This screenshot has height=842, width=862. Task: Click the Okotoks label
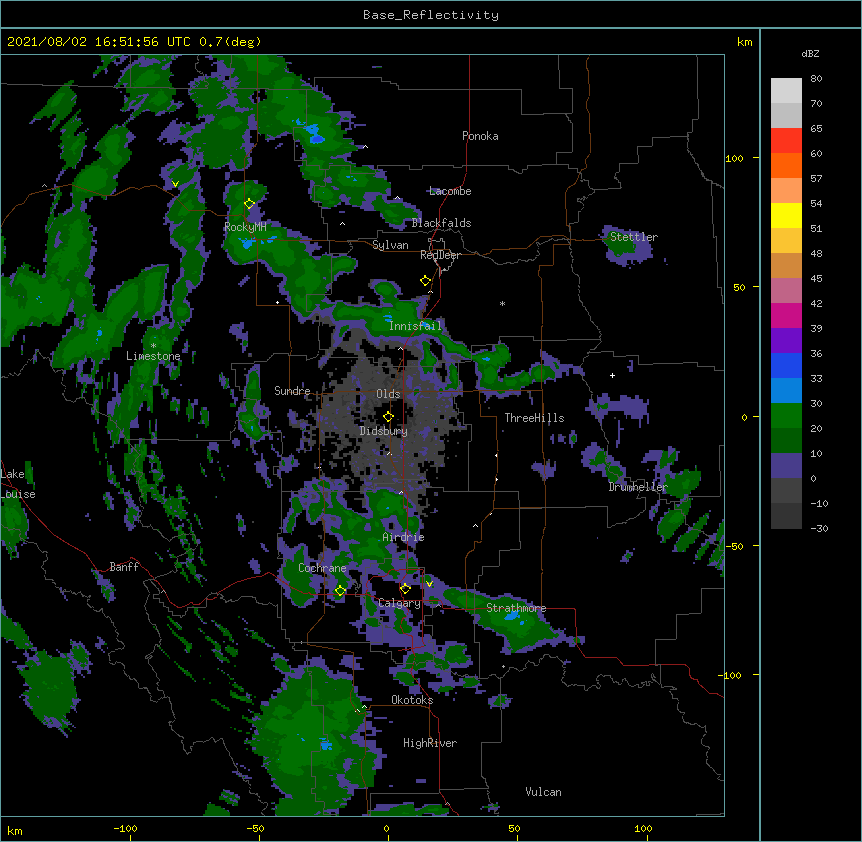412,700
